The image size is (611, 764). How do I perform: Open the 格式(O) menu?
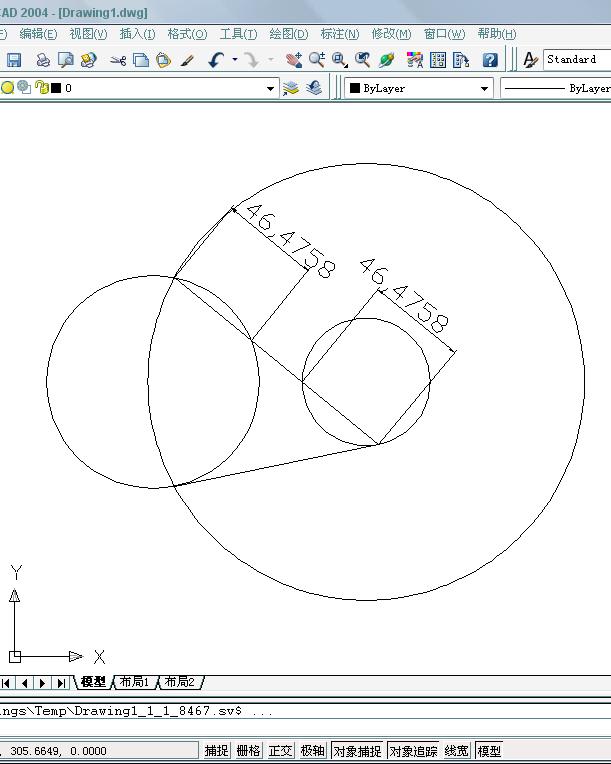[x=187, y=34]
